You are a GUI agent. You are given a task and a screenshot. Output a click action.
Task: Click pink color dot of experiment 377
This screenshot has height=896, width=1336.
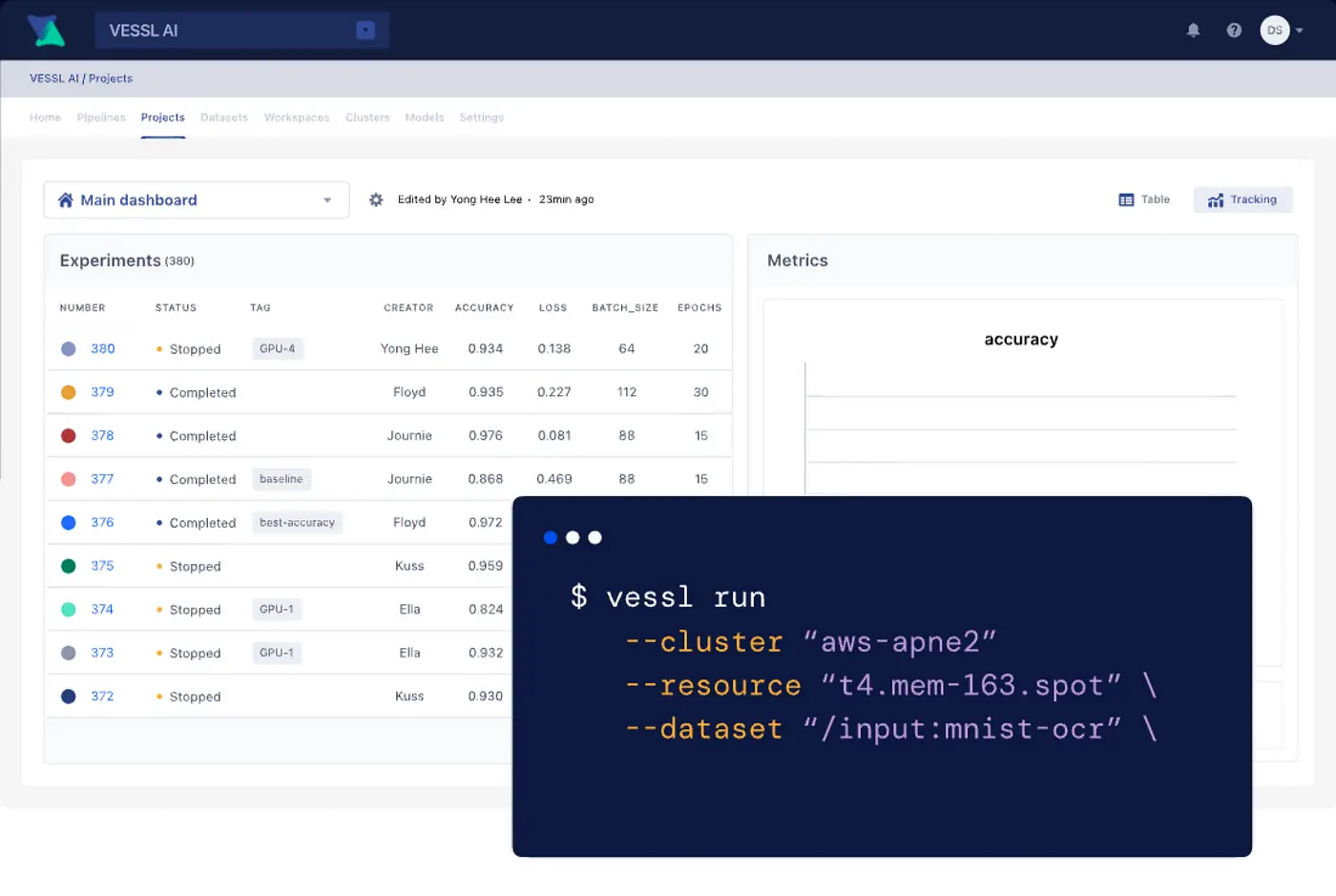pyautogui.click(x=69, y=479)
